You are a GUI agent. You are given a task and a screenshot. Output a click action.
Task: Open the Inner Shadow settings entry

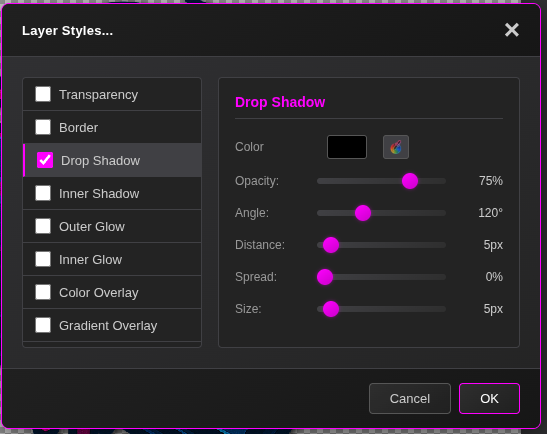tap(112, 193)
